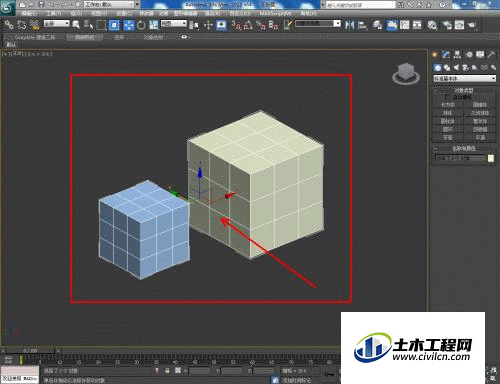Open the Standard Primitives category dropdown
The height and width of the screenshot is (384, 500).
[464, 78]
